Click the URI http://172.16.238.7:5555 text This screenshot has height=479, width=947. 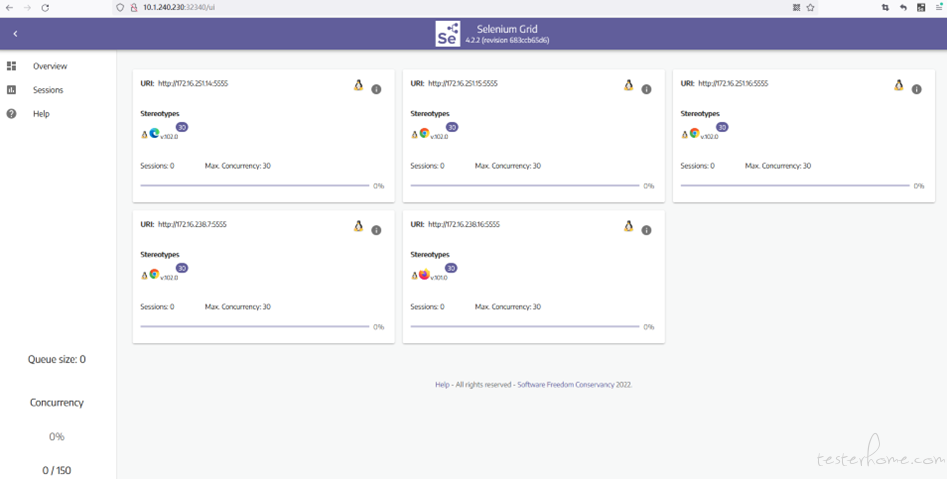pyautogui.click(x=192, y=224)
